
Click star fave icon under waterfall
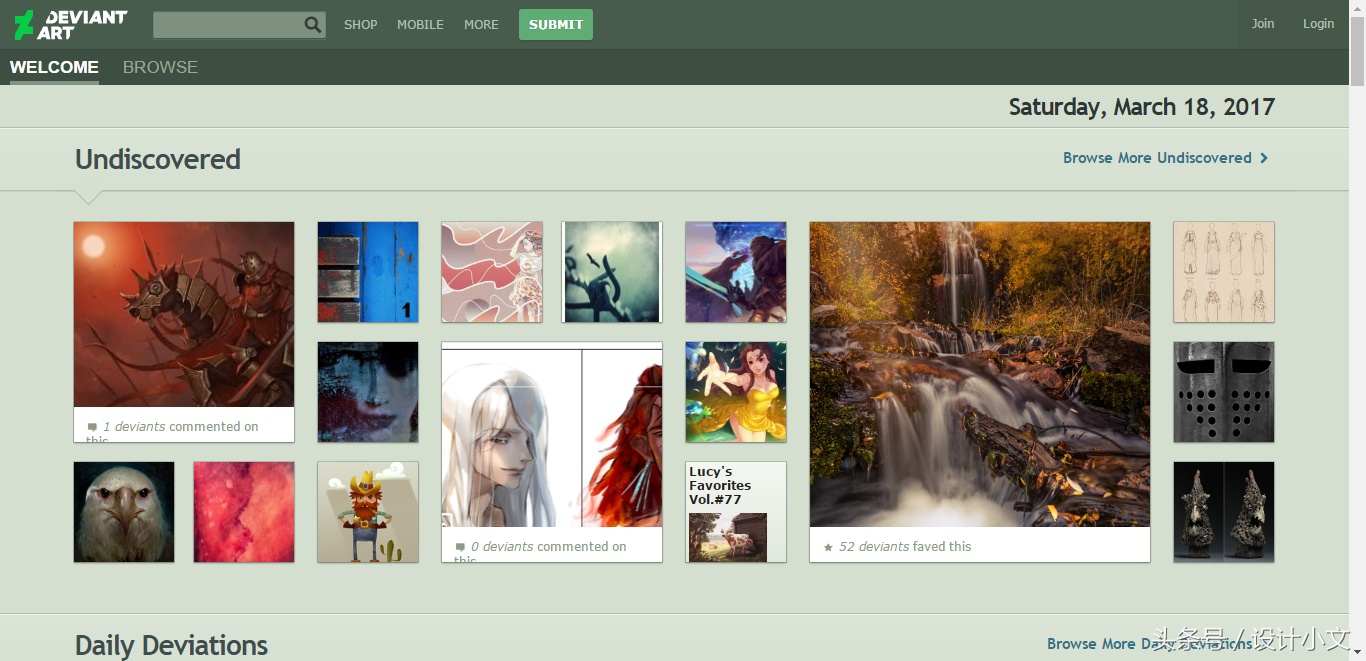pyautogui.click(x=828, y=547)
